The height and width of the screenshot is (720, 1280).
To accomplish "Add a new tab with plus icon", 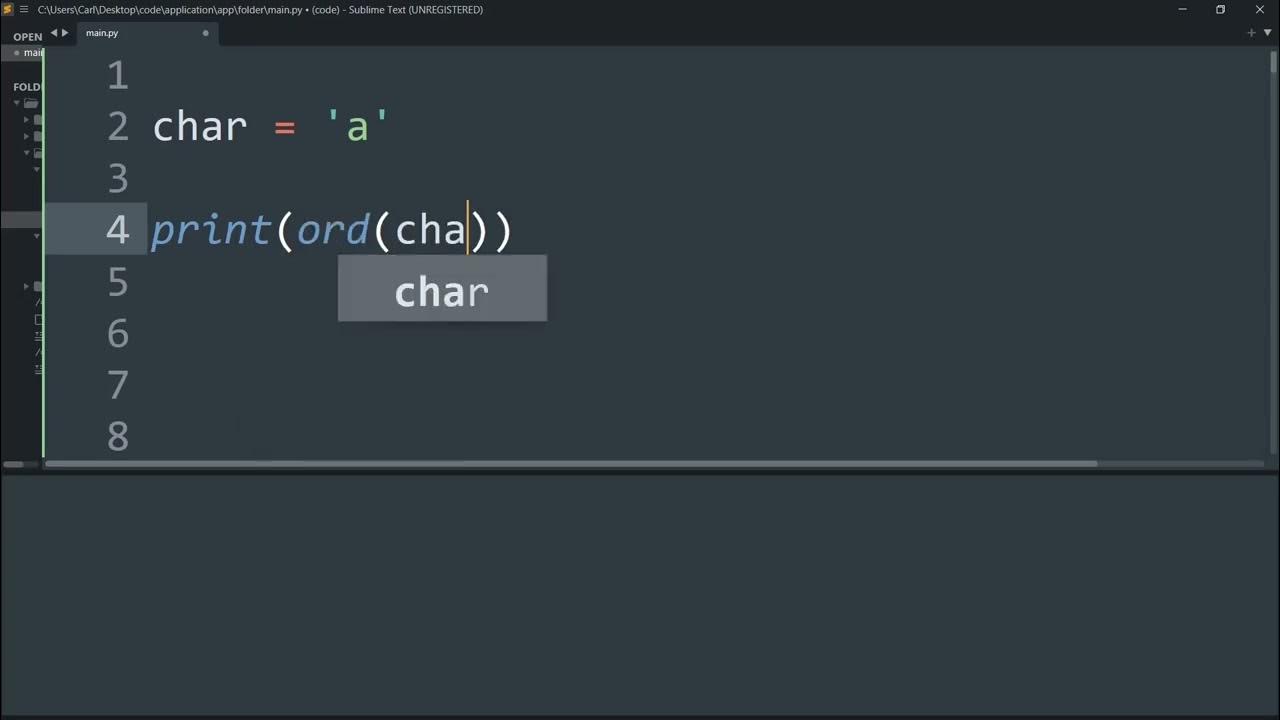I will [1251, 33].
